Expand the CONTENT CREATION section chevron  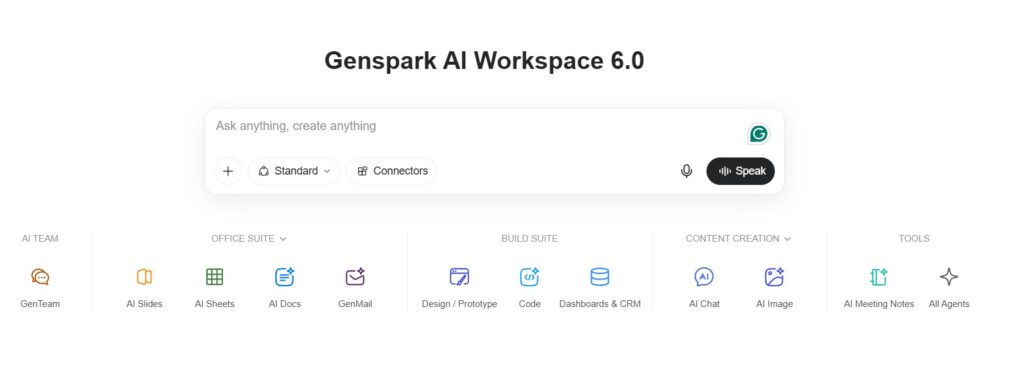point(787,239)
